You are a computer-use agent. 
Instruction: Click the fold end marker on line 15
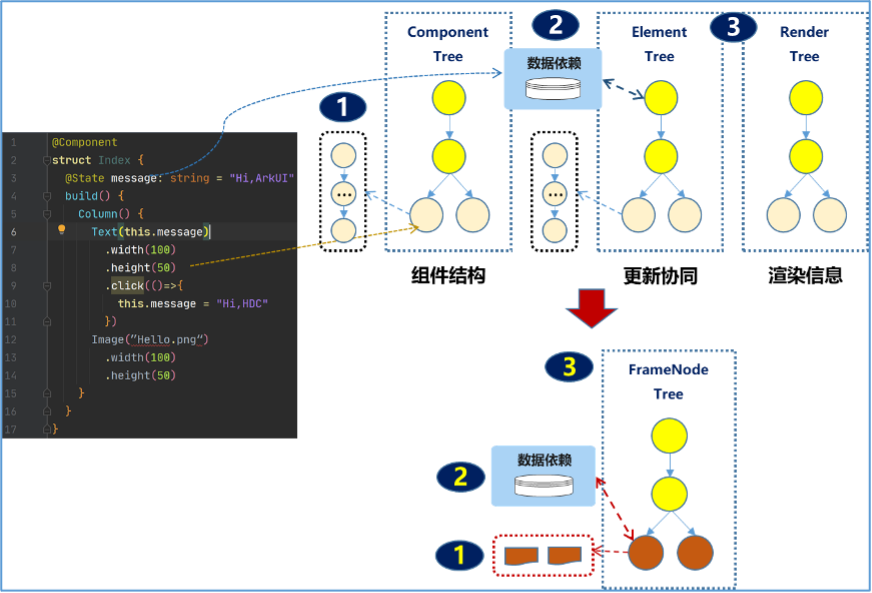47,393
